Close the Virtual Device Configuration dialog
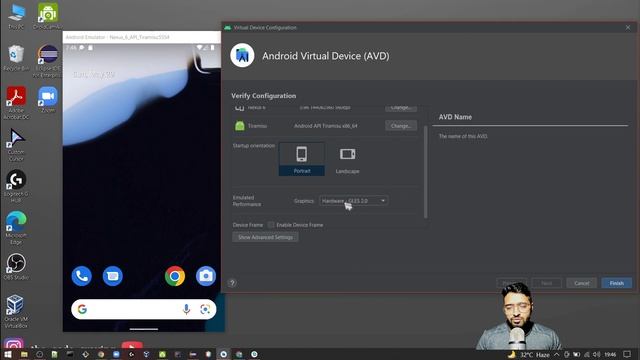The height and width of the screenshot is (360, 640). point(628,27)
